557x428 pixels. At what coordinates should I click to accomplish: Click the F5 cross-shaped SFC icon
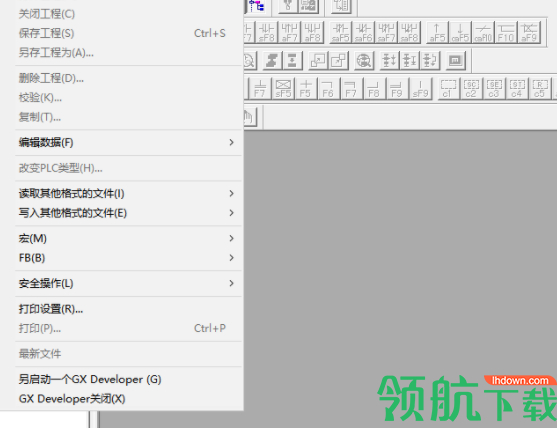coord(305,88)
